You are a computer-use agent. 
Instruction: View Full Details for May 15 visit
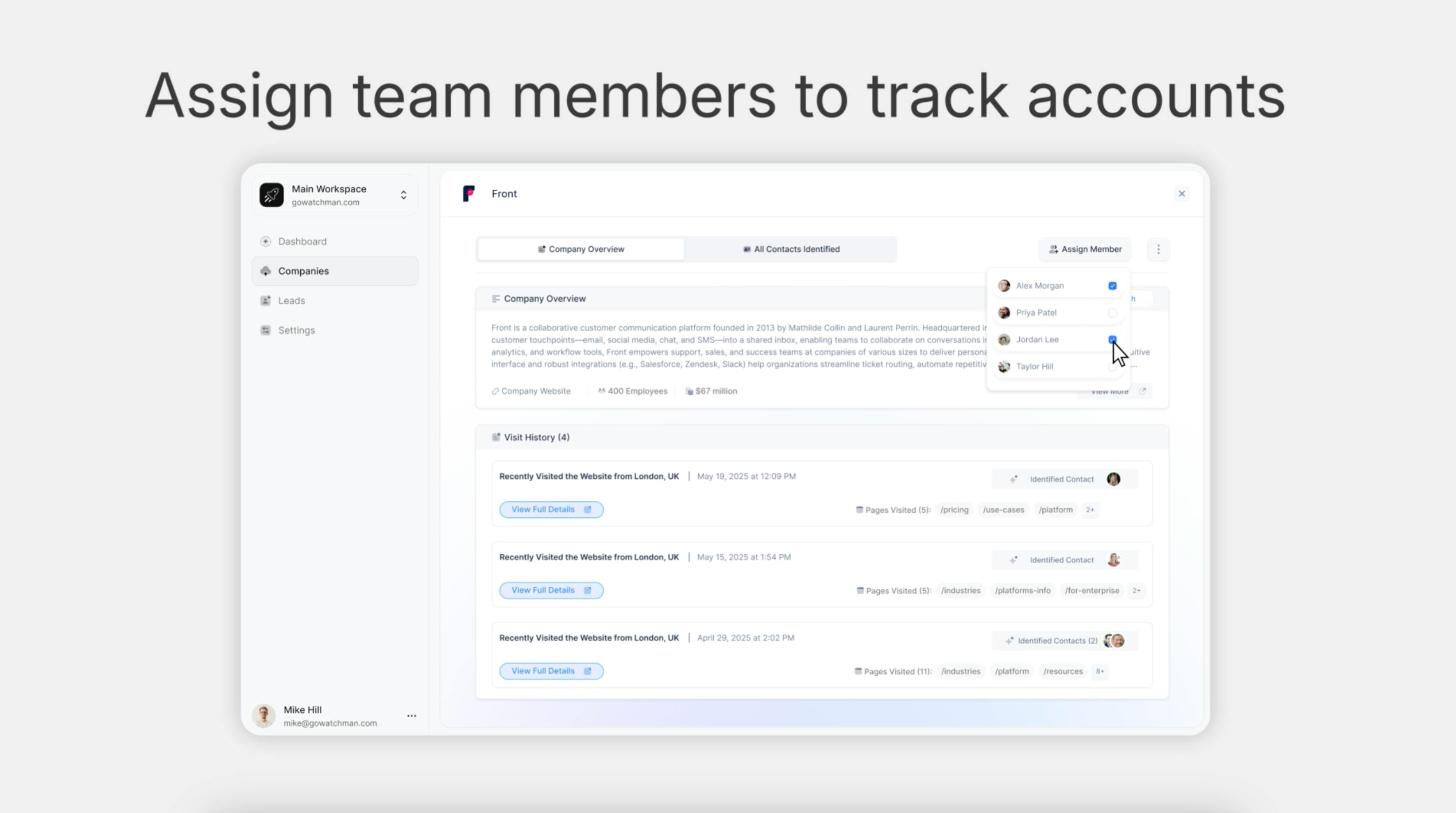tap(551, 590)
